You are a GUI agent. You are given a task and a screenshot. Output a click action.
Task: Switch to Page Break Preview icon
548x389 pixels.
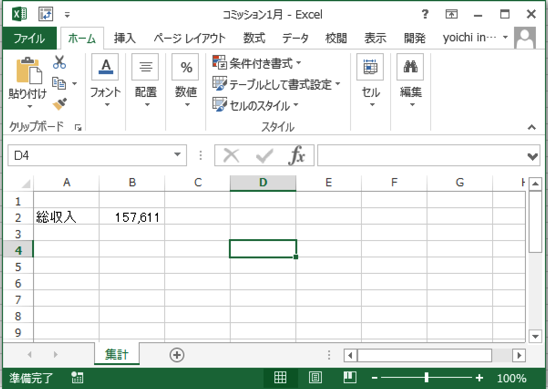click(x=350, y=377)
